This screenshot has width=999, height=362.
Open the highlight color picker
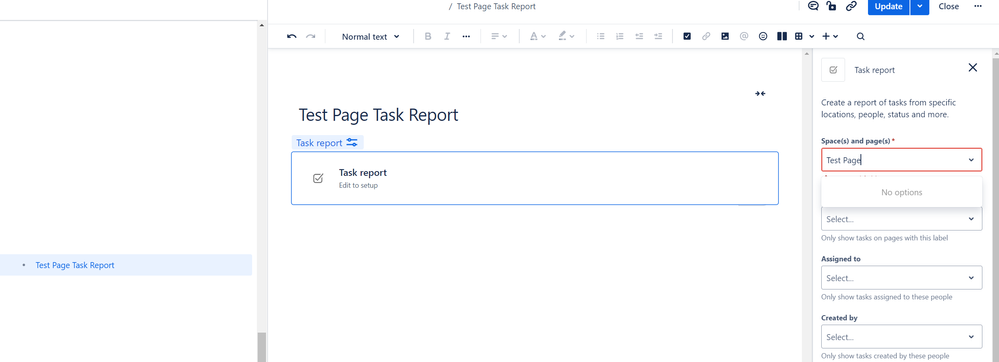point(566,36)
